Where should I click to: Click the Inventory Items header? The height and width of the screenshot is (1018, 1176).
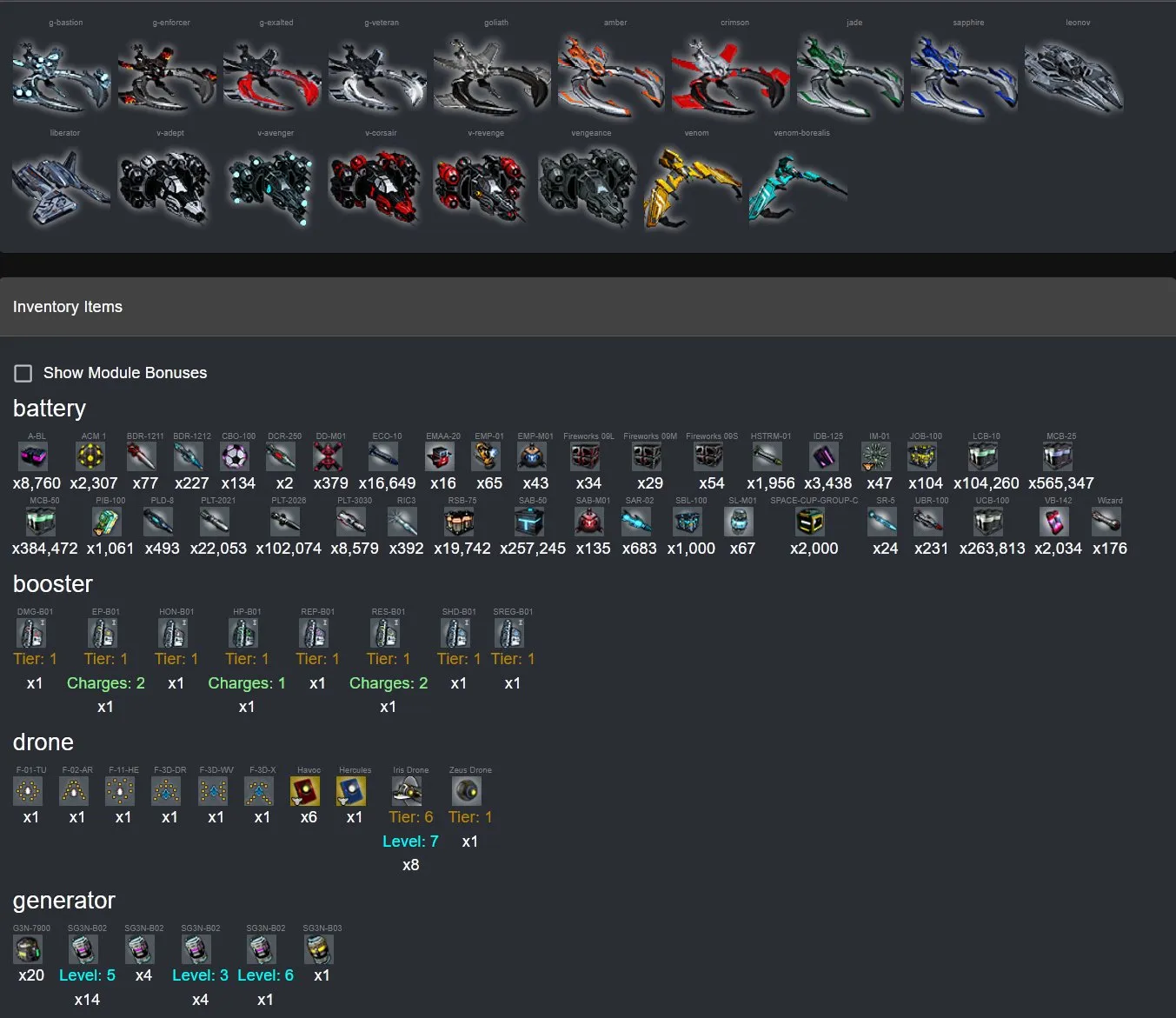click(588, 307)
